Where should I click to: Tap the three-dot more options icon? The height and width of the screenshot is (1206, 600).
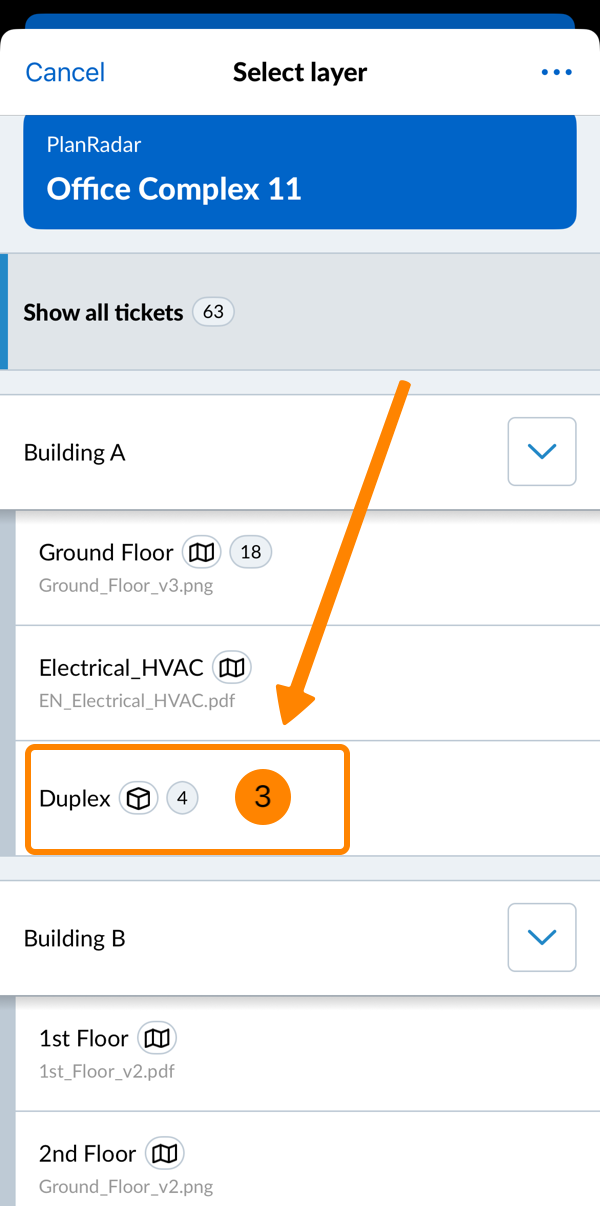tap(556, 72)
